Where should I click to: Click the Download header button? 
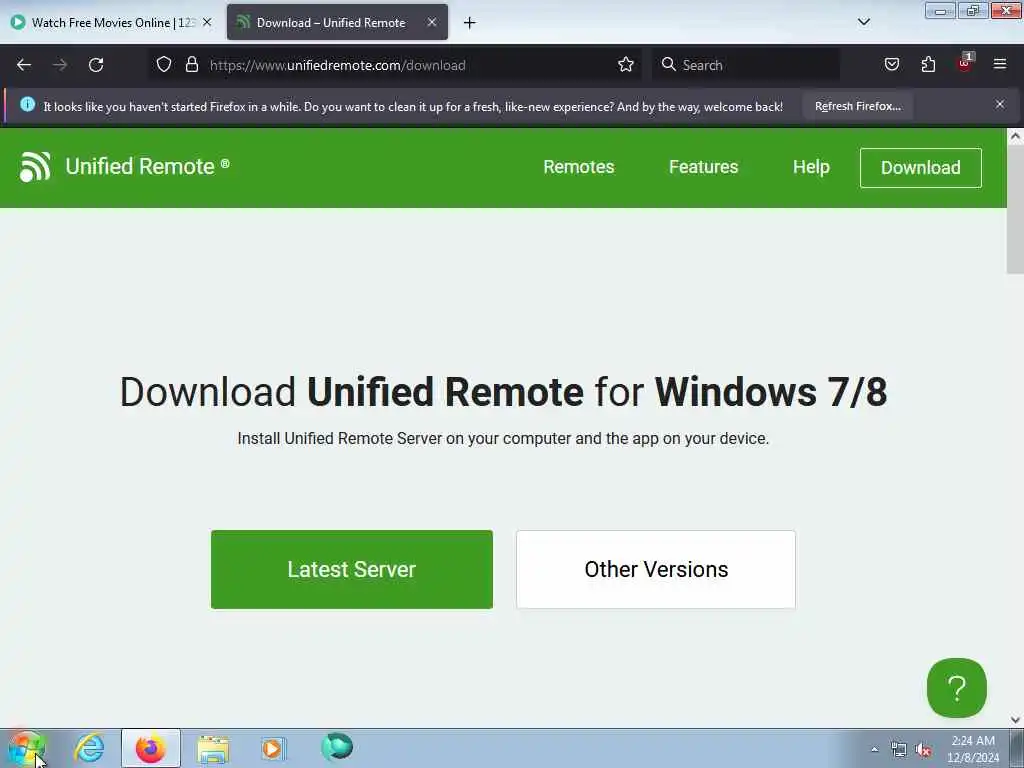(920, 168)
